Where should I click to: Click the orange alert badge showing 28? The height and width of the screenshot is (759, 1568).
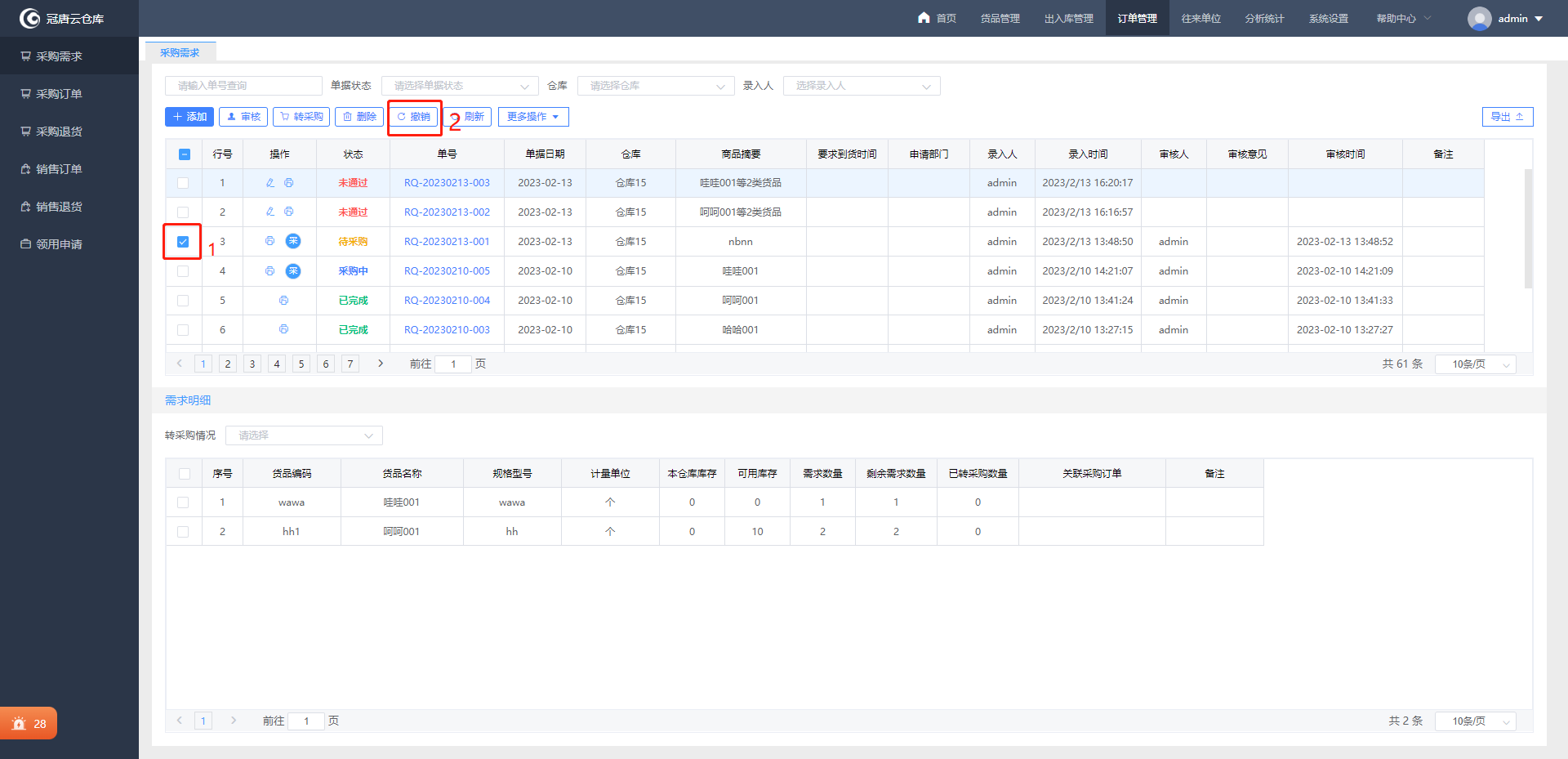[x=29, y=724]
